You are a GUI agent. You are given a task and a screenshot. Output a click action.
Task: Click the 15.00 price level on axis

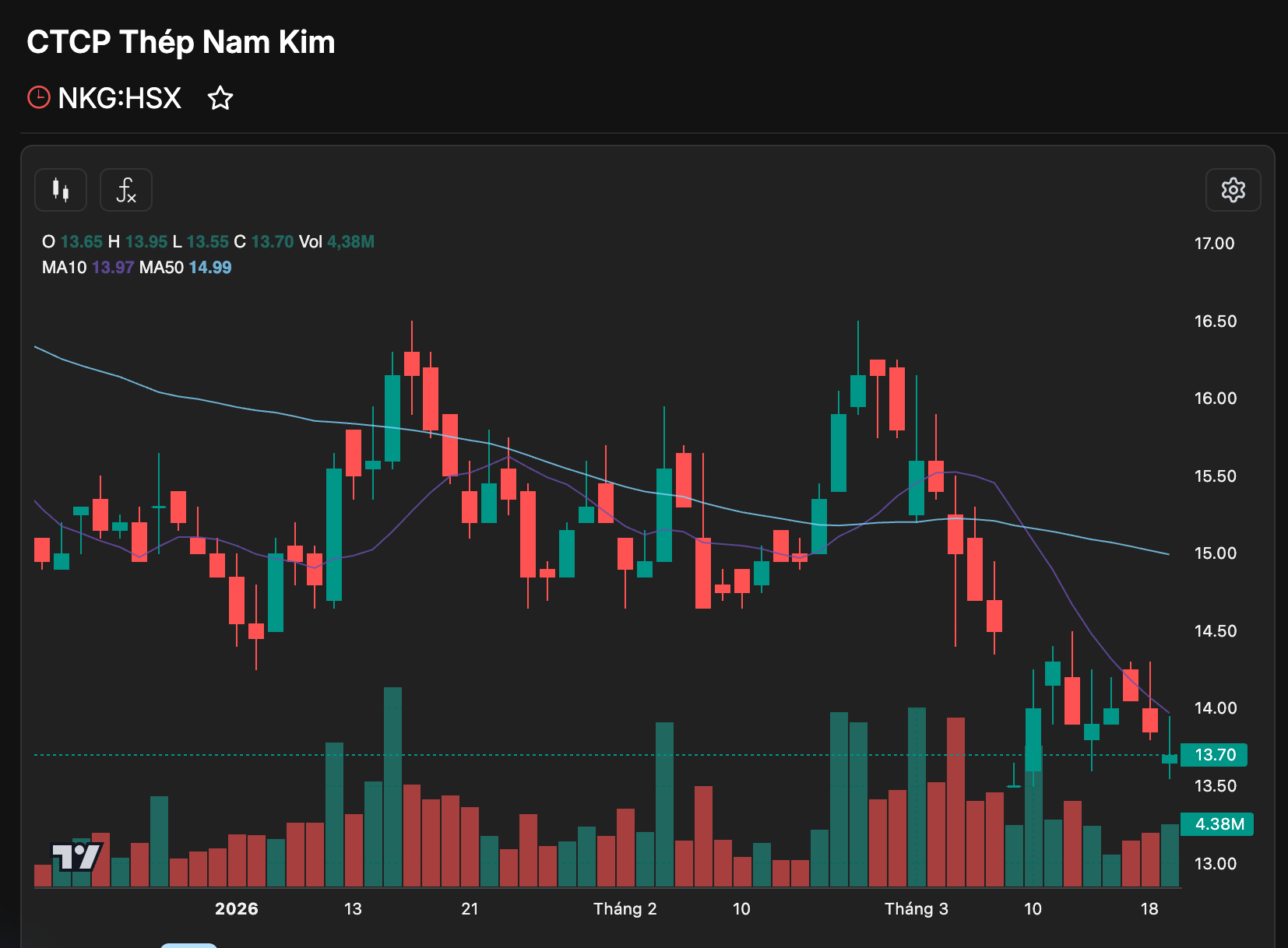tap(1214, 553)
